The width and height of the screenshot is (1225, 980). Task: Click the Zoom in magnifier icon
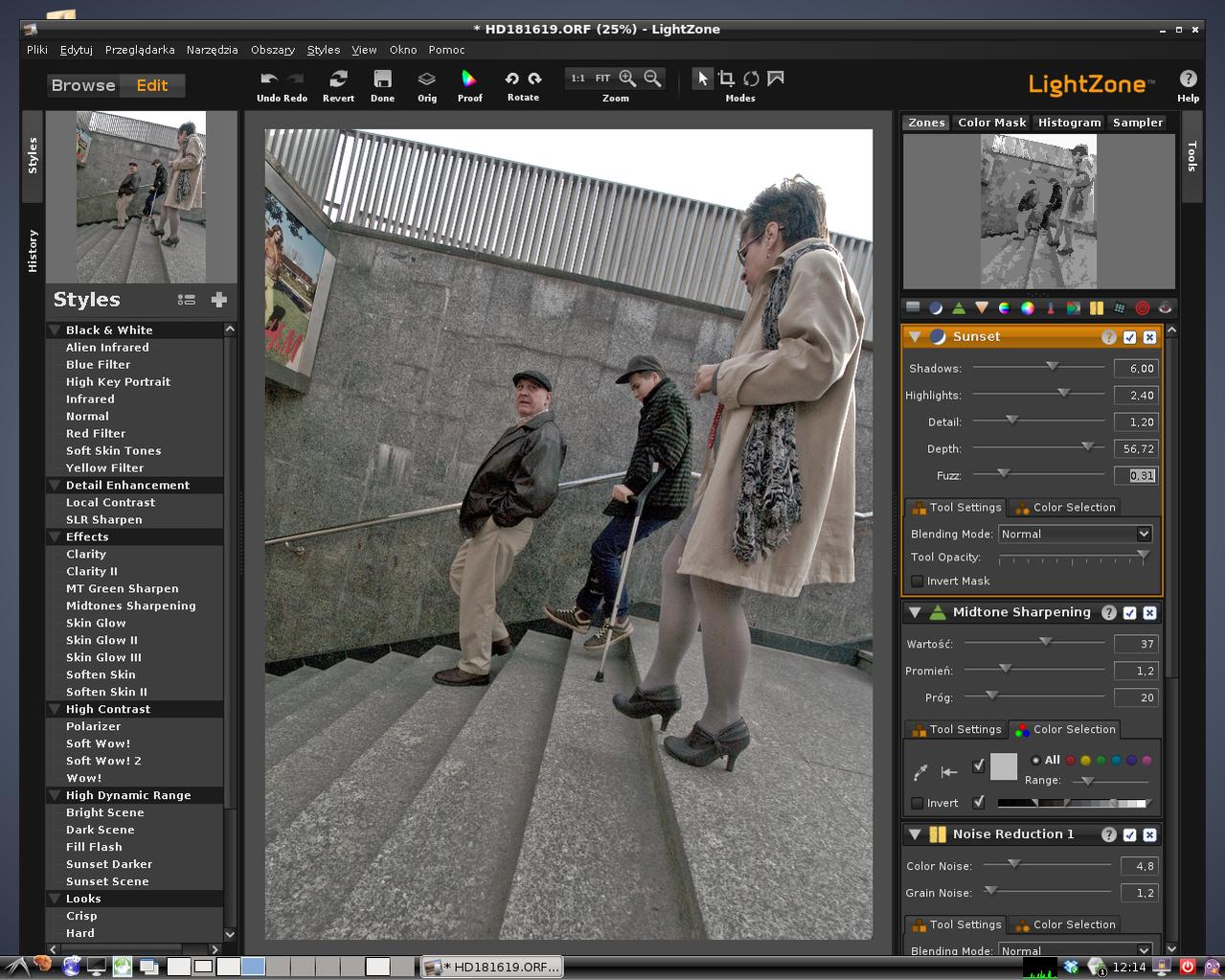coord(627,79)
